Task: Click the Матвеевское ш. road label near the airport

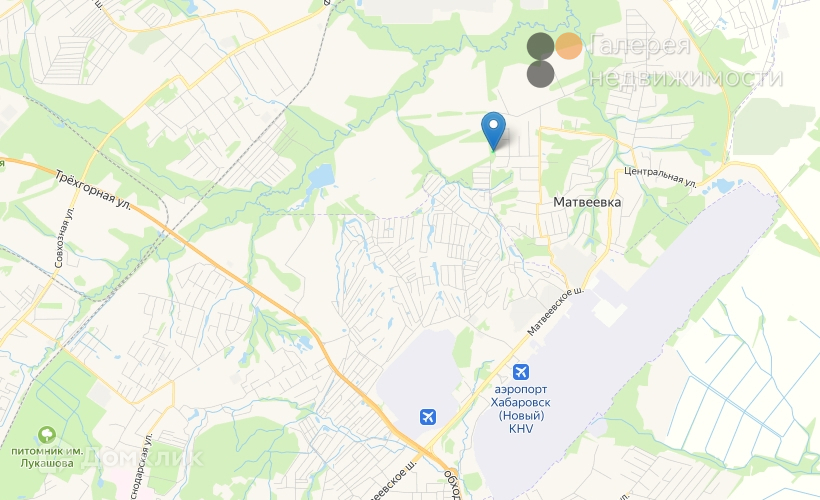Action: pos(555,311)
